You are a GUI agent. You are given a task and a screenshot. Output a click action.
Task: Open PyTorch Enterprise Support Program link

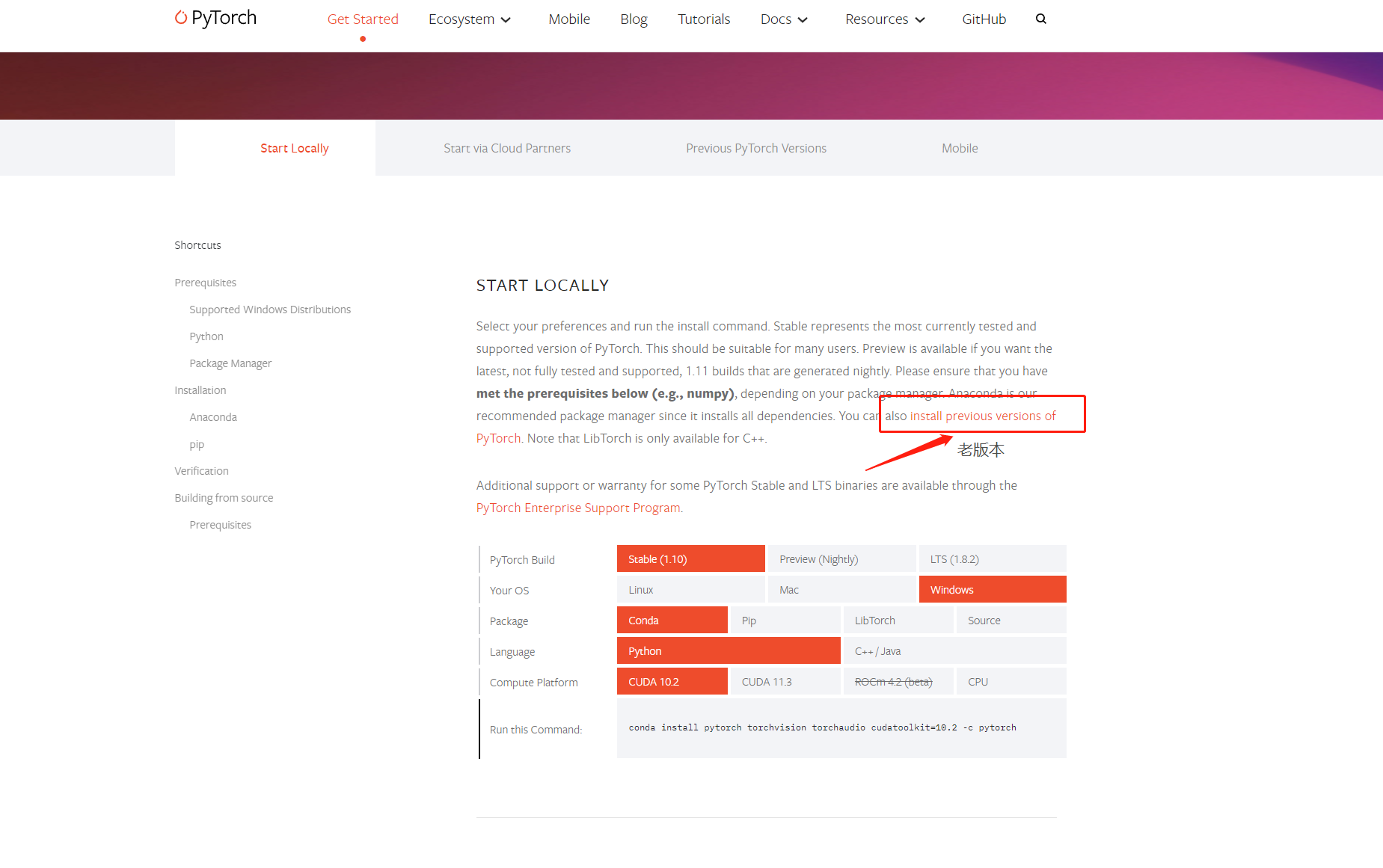tap(578, 508)
